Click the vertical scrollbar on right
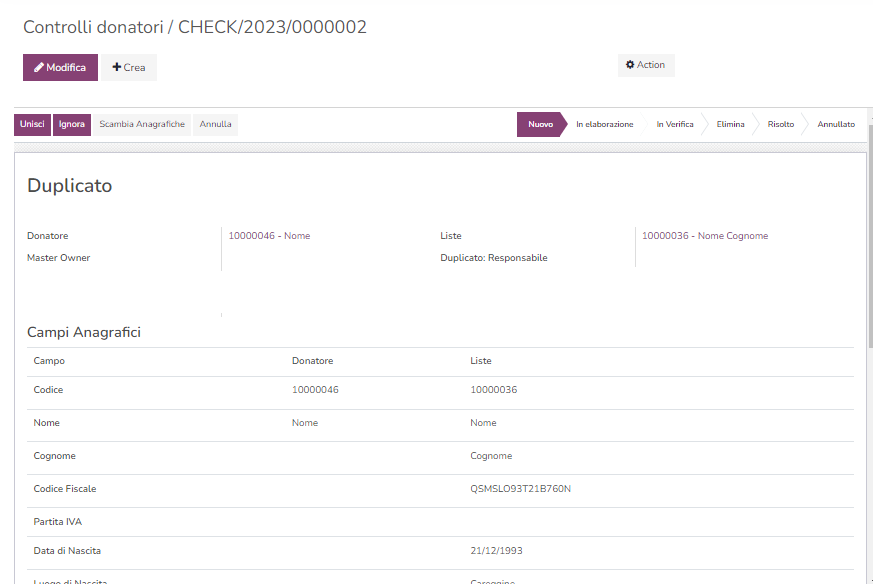The width and height of the screenshot is (873, 584). point(869,250)
